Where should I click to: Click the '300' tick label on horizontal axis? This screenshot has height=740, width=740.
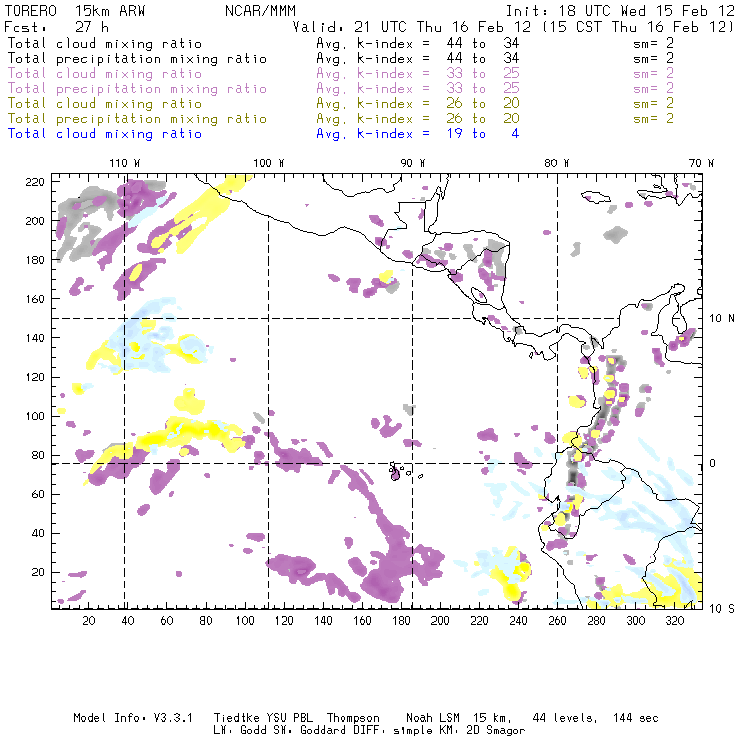[635, 621]
